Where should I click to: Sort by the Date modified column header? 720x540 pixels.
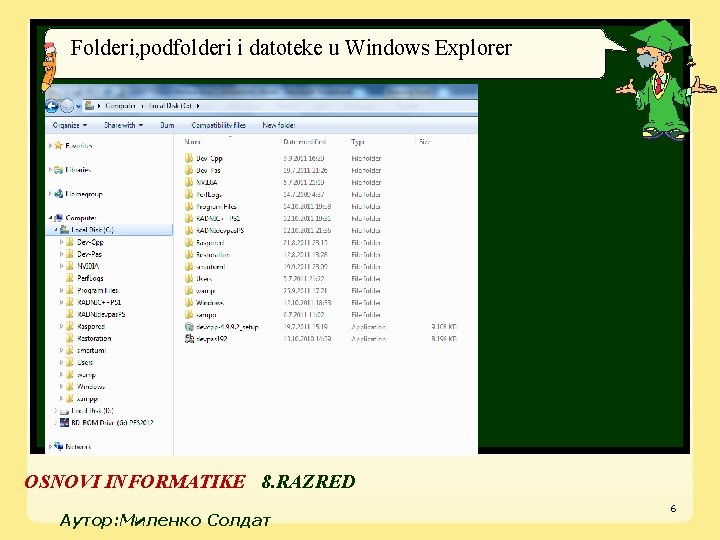click(305, 142)
